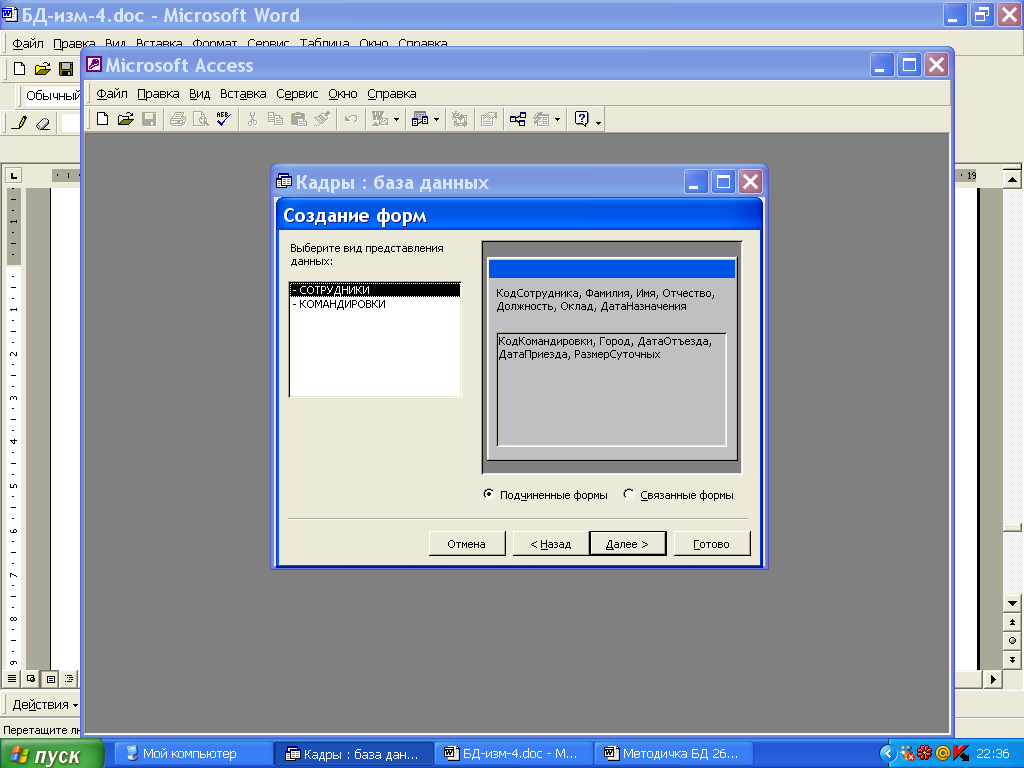Open Word style box "Обычный"
Viewport: 1024px width, 768px height.
pyautogui.click(x=52, y=96)
